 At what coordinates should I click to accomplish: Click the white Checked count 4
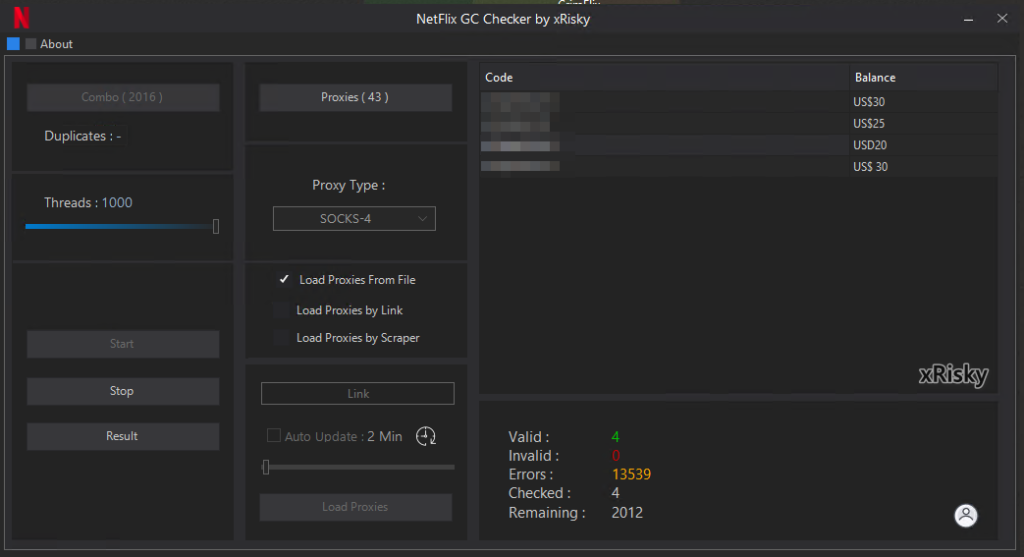(615, 493)
